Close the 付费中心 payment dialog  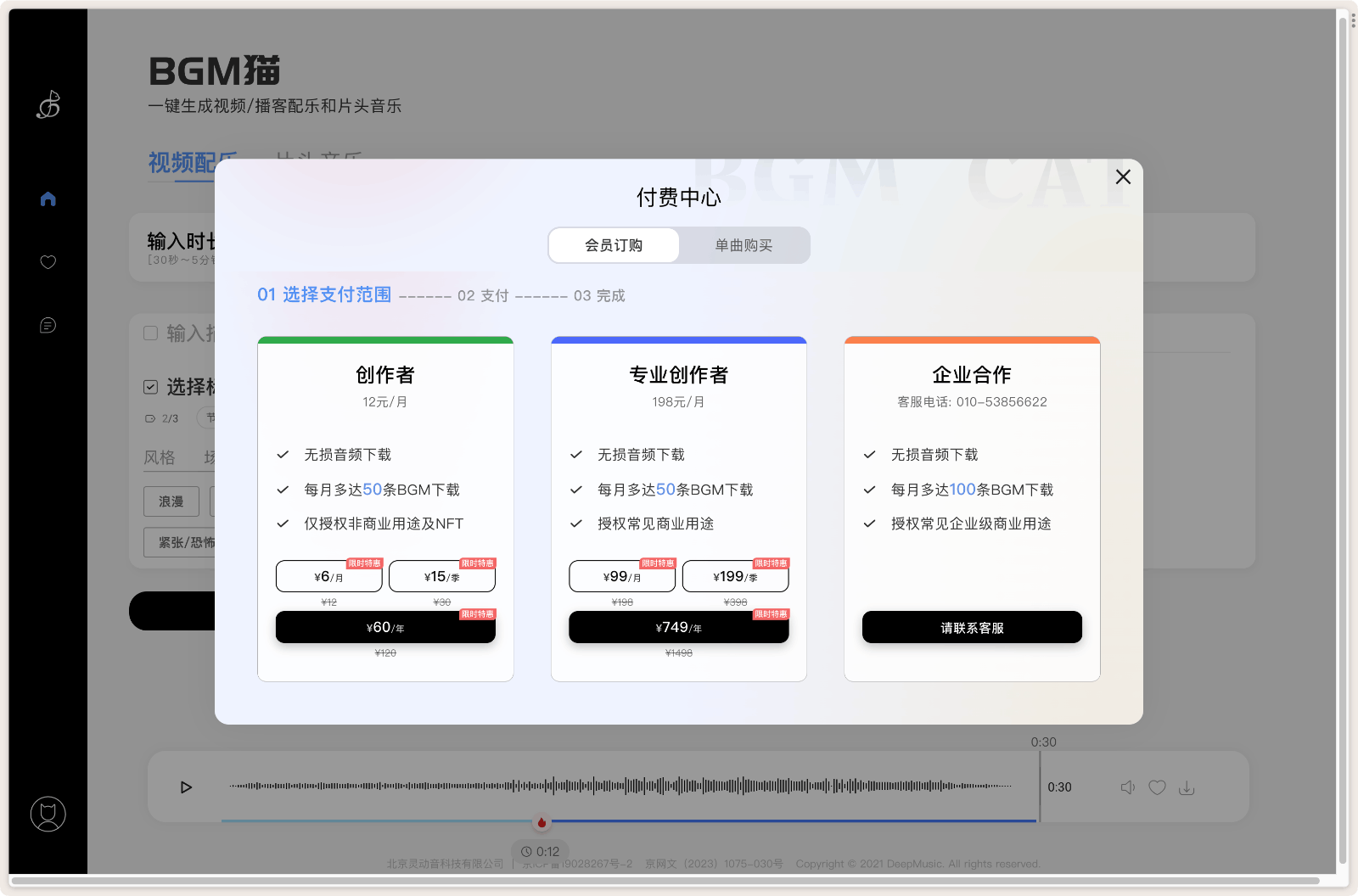[1123, 176]
